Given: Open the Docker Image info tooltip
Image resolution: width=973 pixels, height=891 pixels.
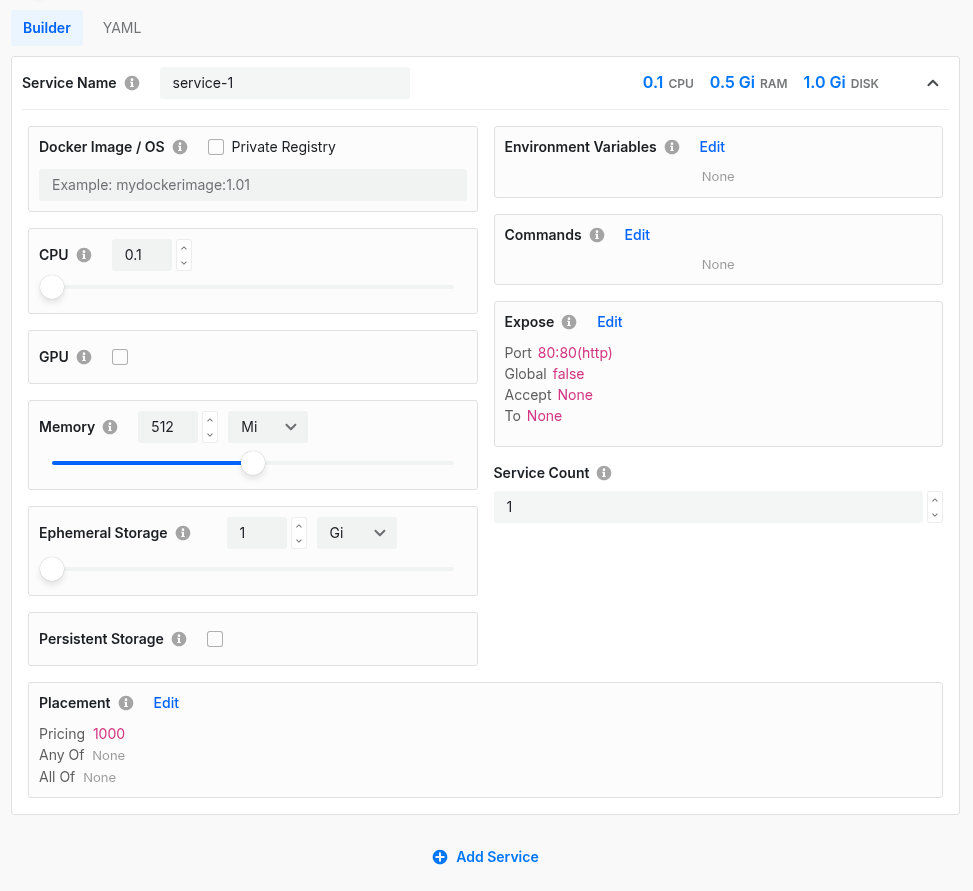Looking at the screenshot, I should tap(180, 147).
